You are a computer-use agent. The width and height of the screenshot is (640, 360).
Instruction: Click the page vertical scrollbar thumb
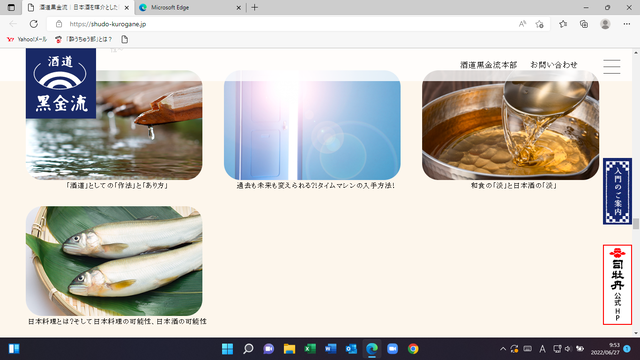636,224
